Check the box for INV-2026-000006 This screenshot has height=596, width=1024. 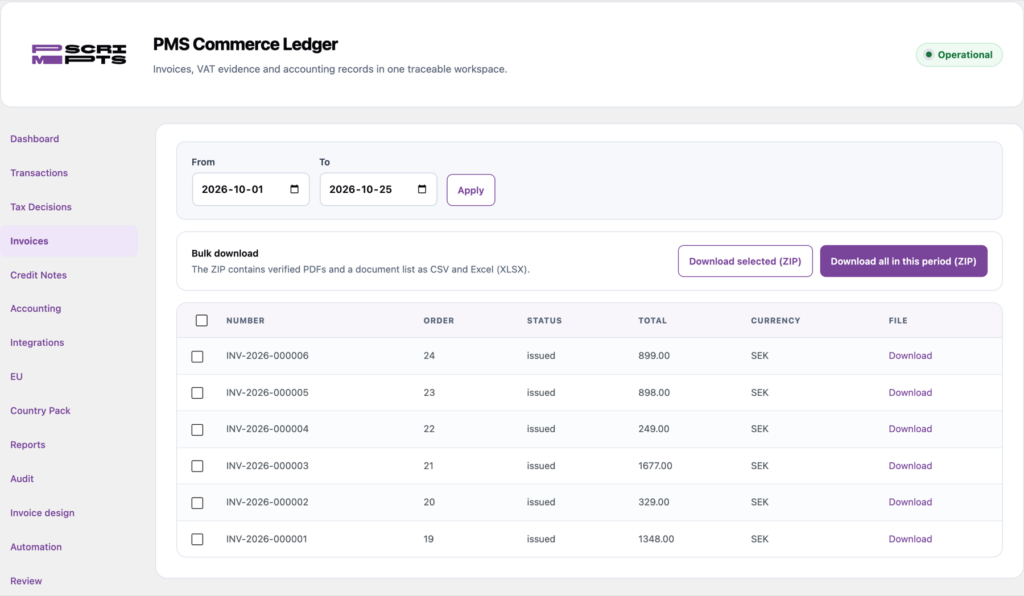point(197,356)
